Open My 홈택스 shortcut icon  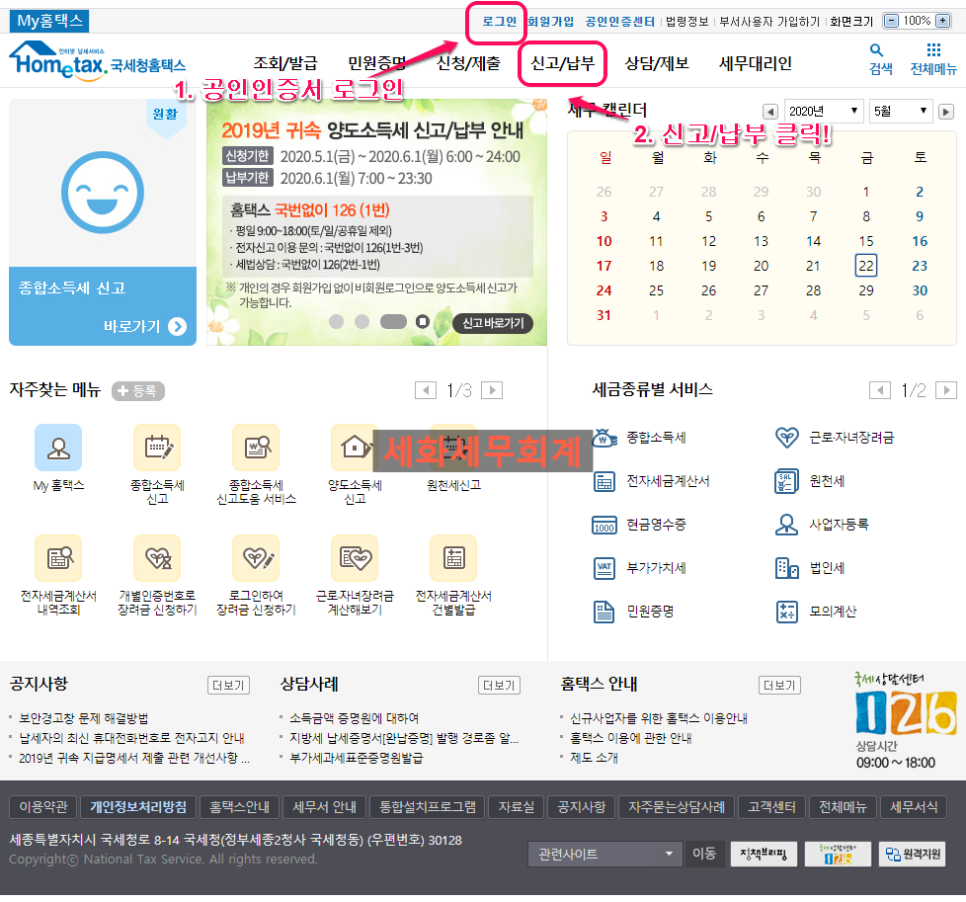click(x=59, y=447)
